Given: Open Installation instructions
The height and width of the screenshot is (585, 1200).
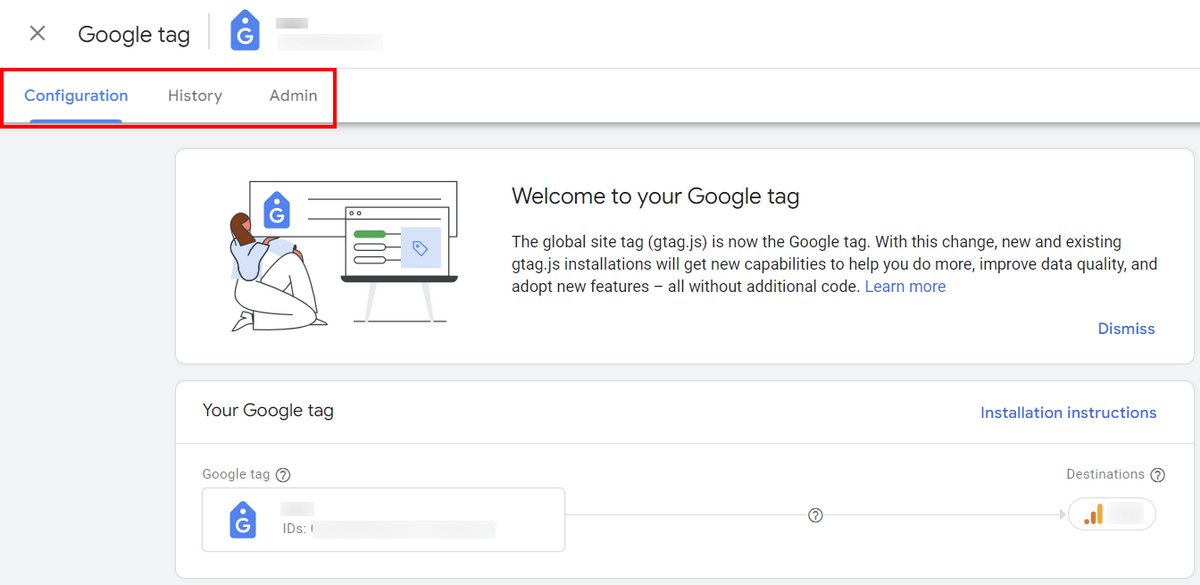Looking at the screenshot, I should (1068, 412).
